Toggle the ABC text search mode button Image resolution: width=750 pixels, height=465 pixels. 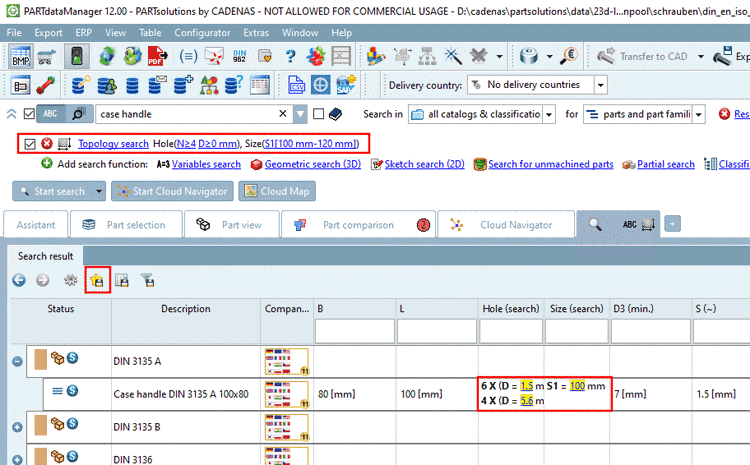(50, 114)
